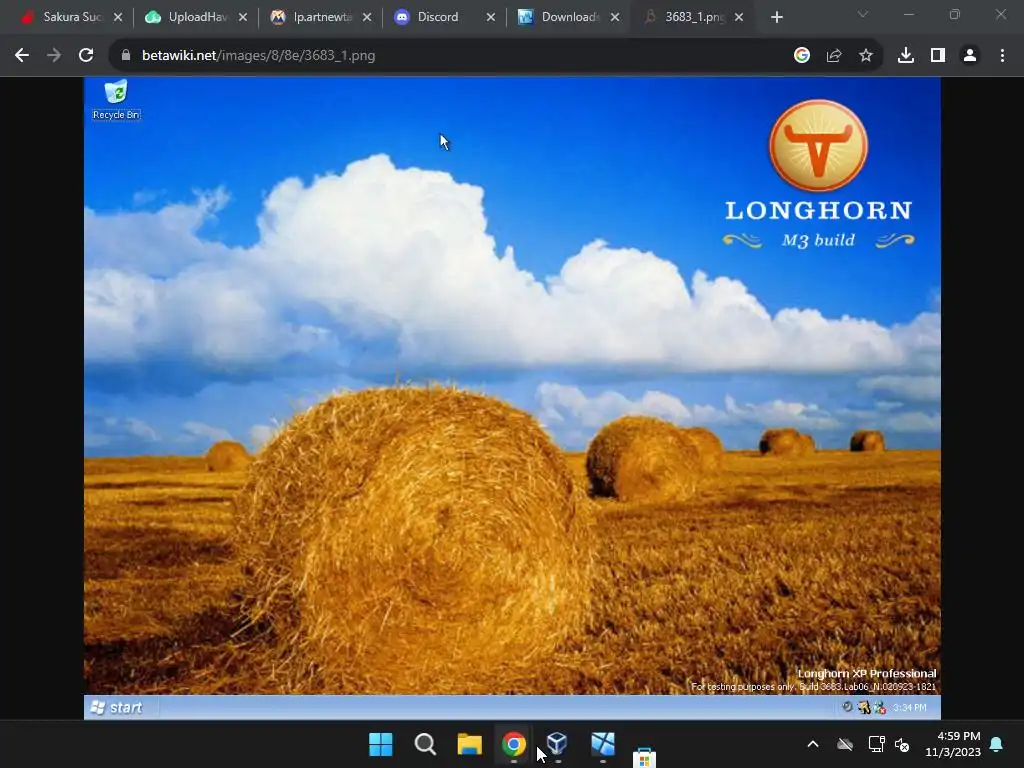1024x768 pixels.
Task: Open taskbar Search magnifier
Action: (x=425, y=744)
